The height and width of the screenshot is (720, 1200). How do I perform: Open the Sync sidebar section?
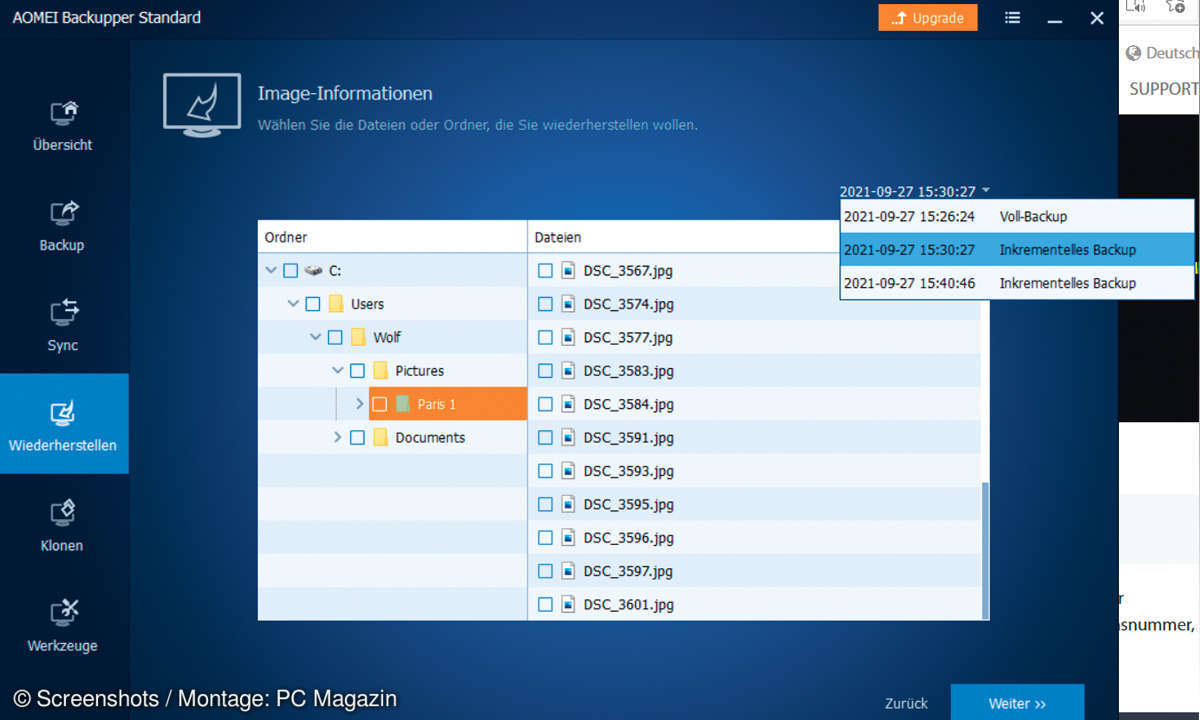[63, 325]
